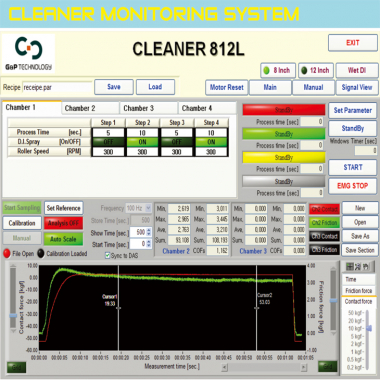Open the Main screen button

(270, 87)
